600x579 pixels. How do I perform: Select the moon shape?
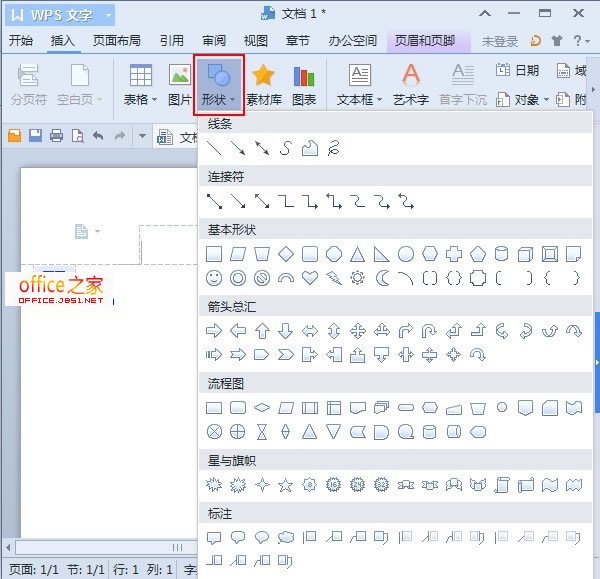pyautogui.click(x=382, y=278)
